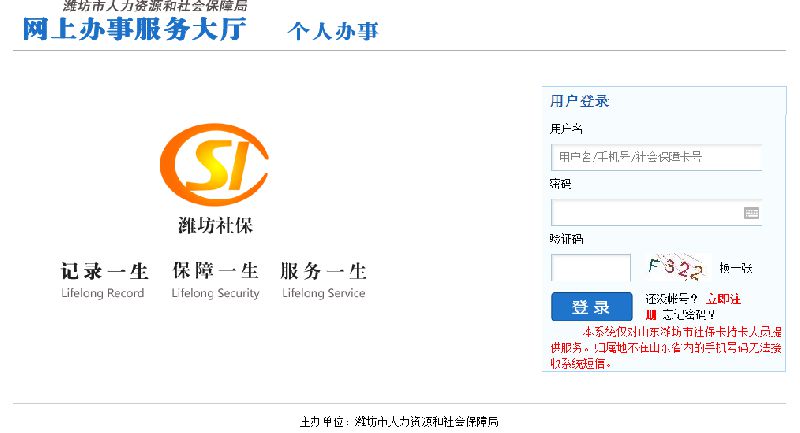Click the 用户登录 panel heading
The image size is (800, 433).
pos(579,101)
